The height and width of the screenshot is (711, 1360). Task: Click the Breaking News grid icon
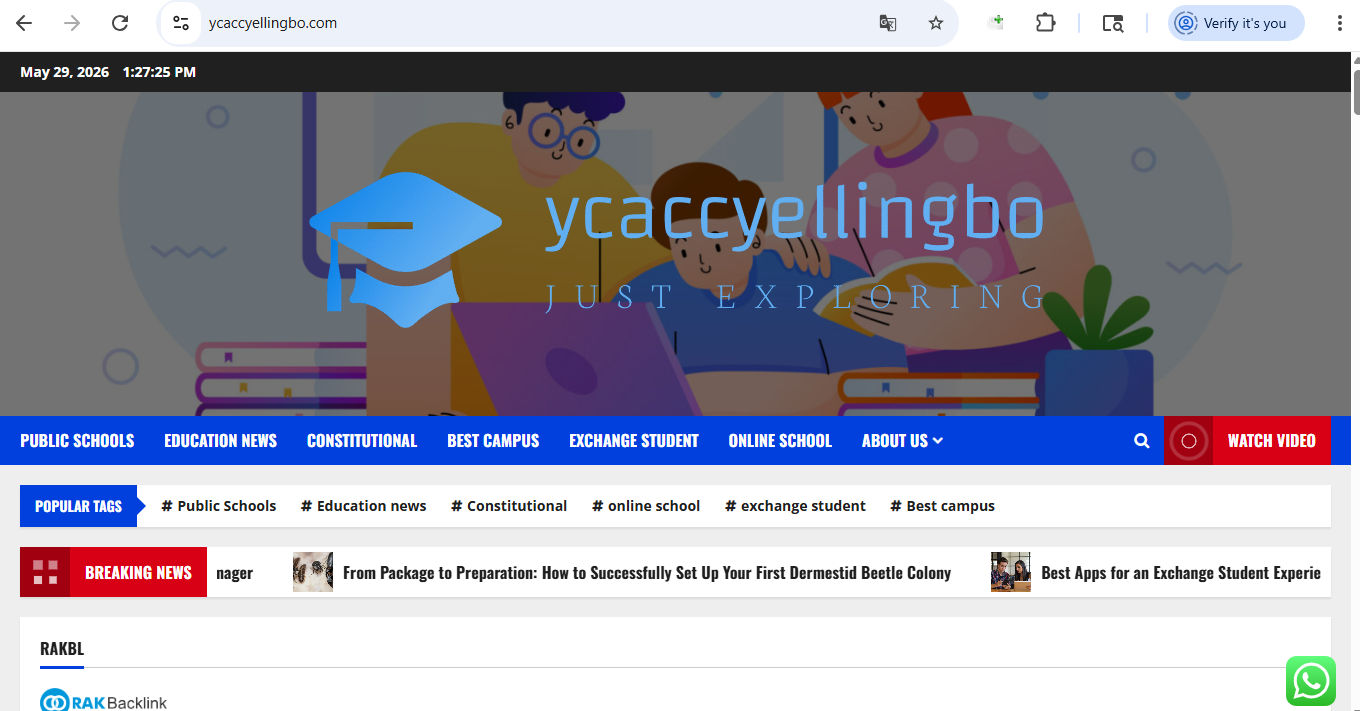pos(45,572)
